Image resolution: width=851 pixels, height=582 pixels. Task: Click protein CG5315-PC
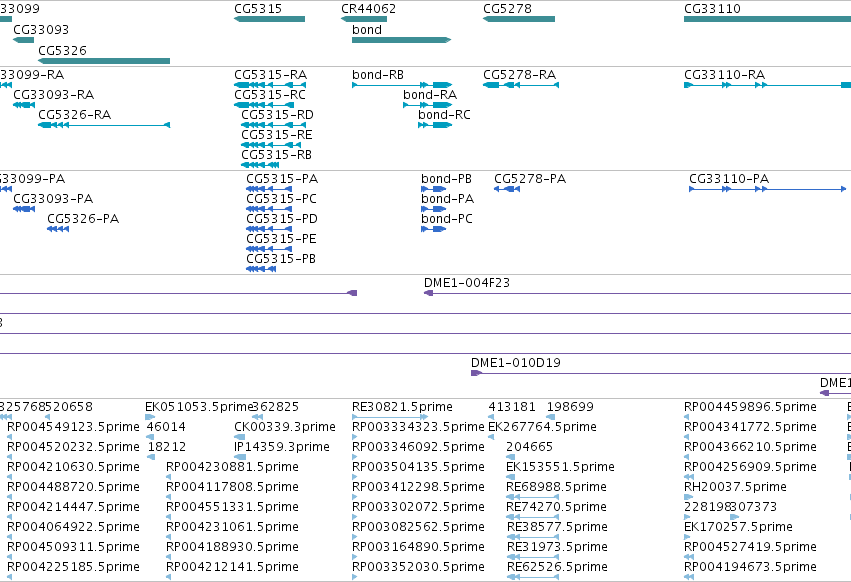(x=281, y=199)
